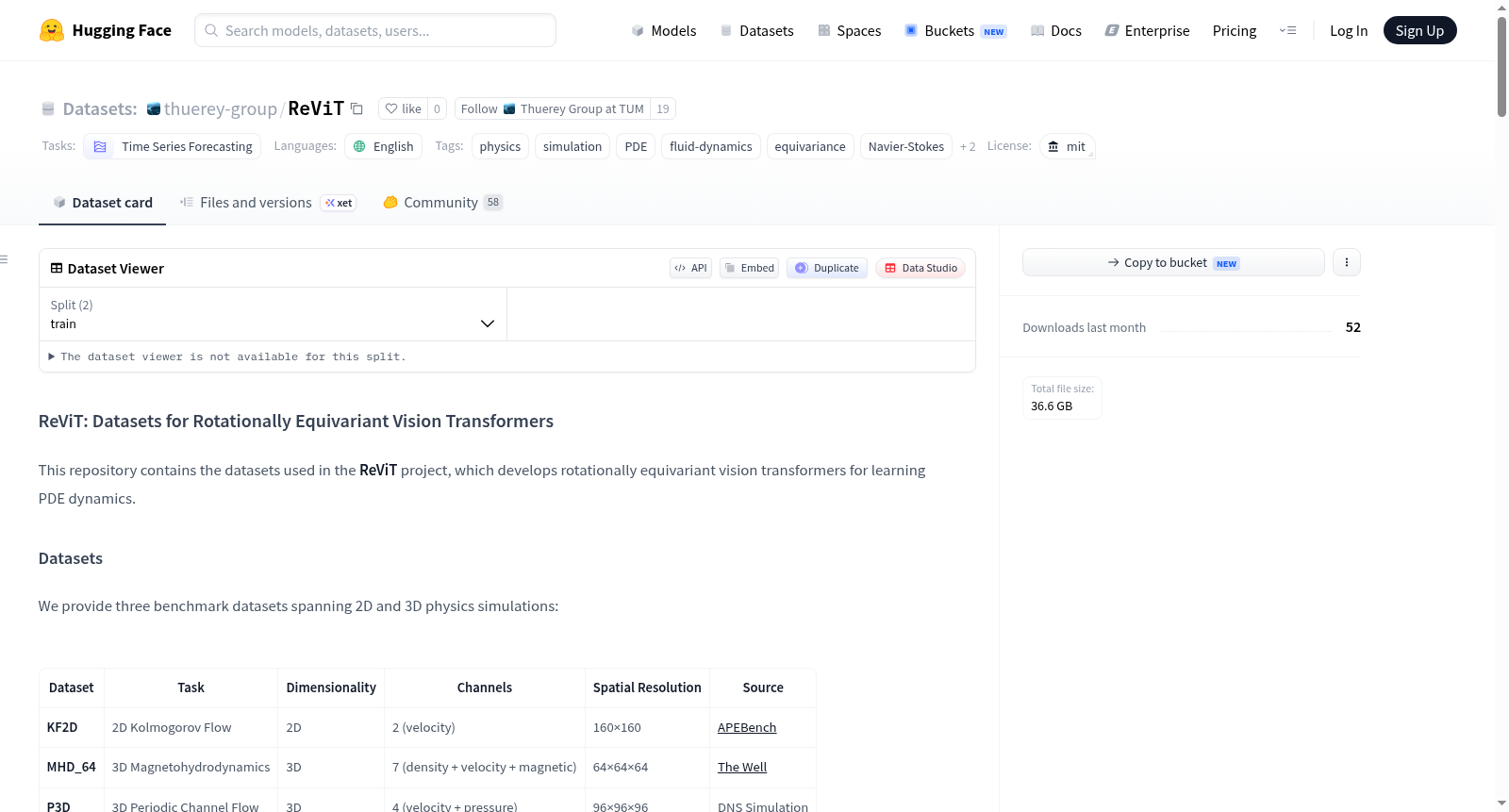Expand the more navigation menu icon
The width and height of the screenshot is (1509, 812).
[x=1287, y=30]
